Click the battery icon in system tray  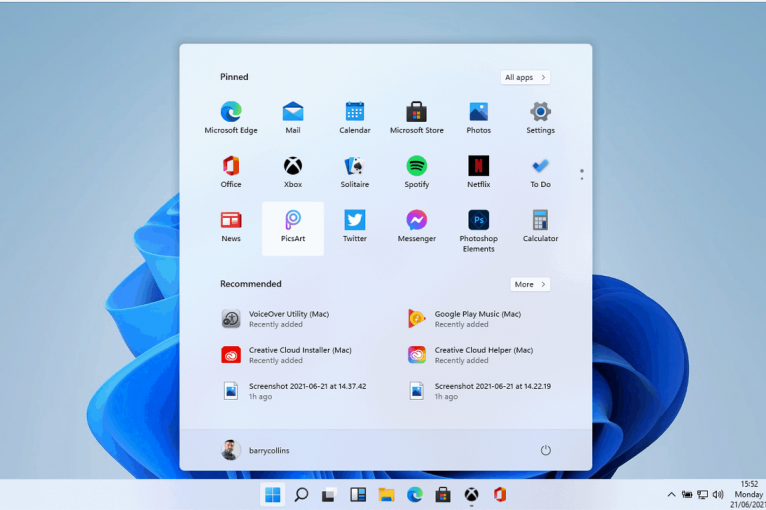[687, 495]
